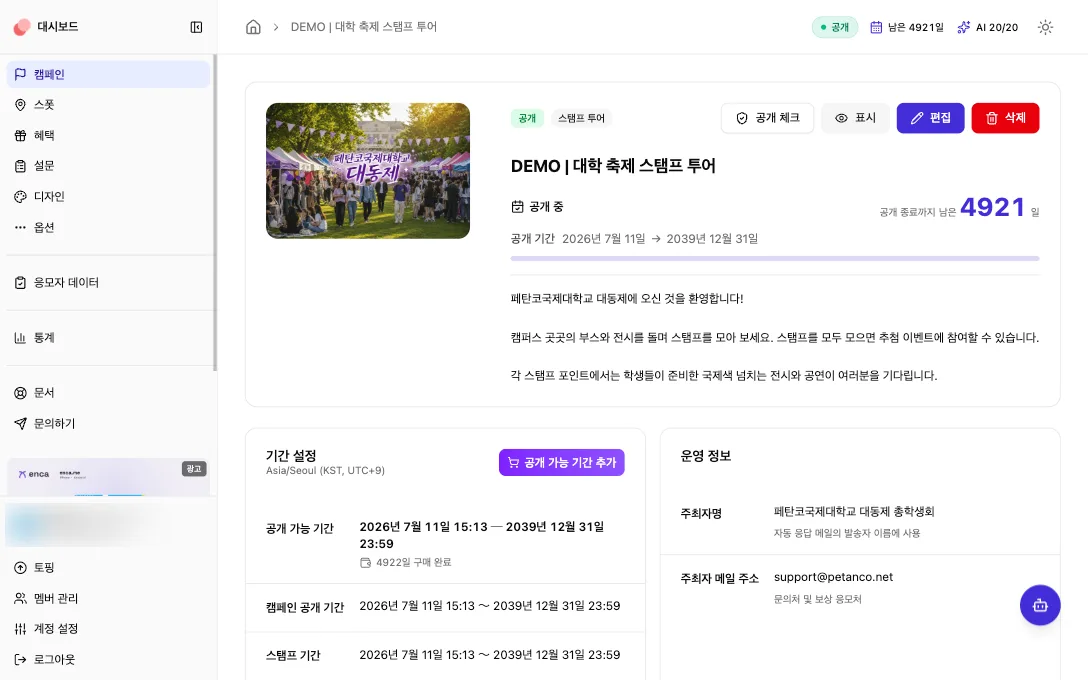Click the red 삭제 delete button
The width and height of the screenshot is (1088, 680).
[x=1005, y=118]
